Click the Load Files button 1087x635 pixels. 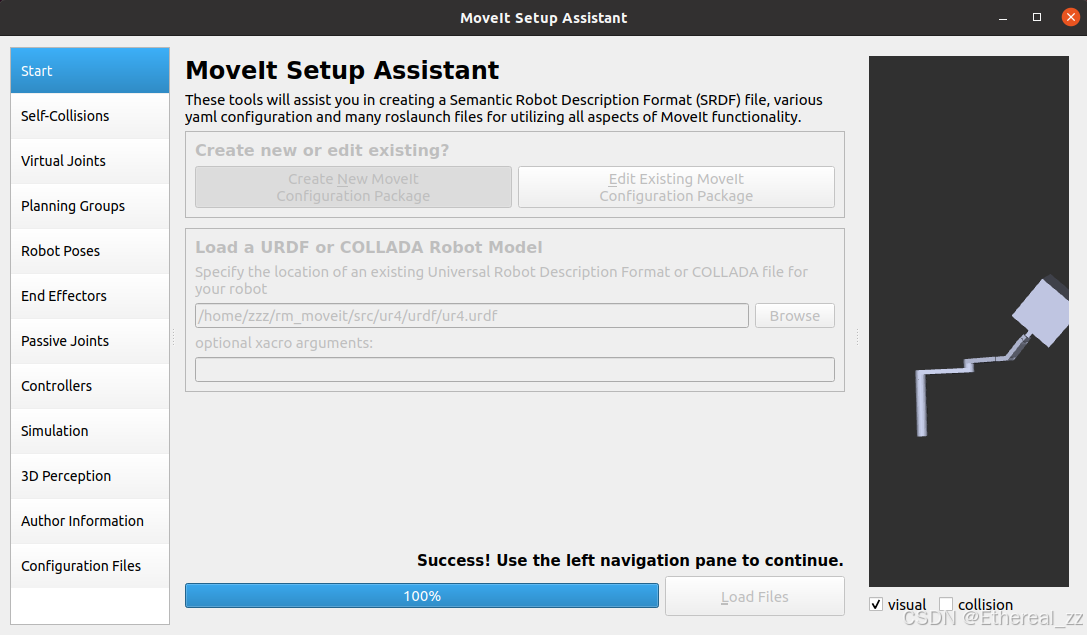pyautogui.click(x=755, y=596)
